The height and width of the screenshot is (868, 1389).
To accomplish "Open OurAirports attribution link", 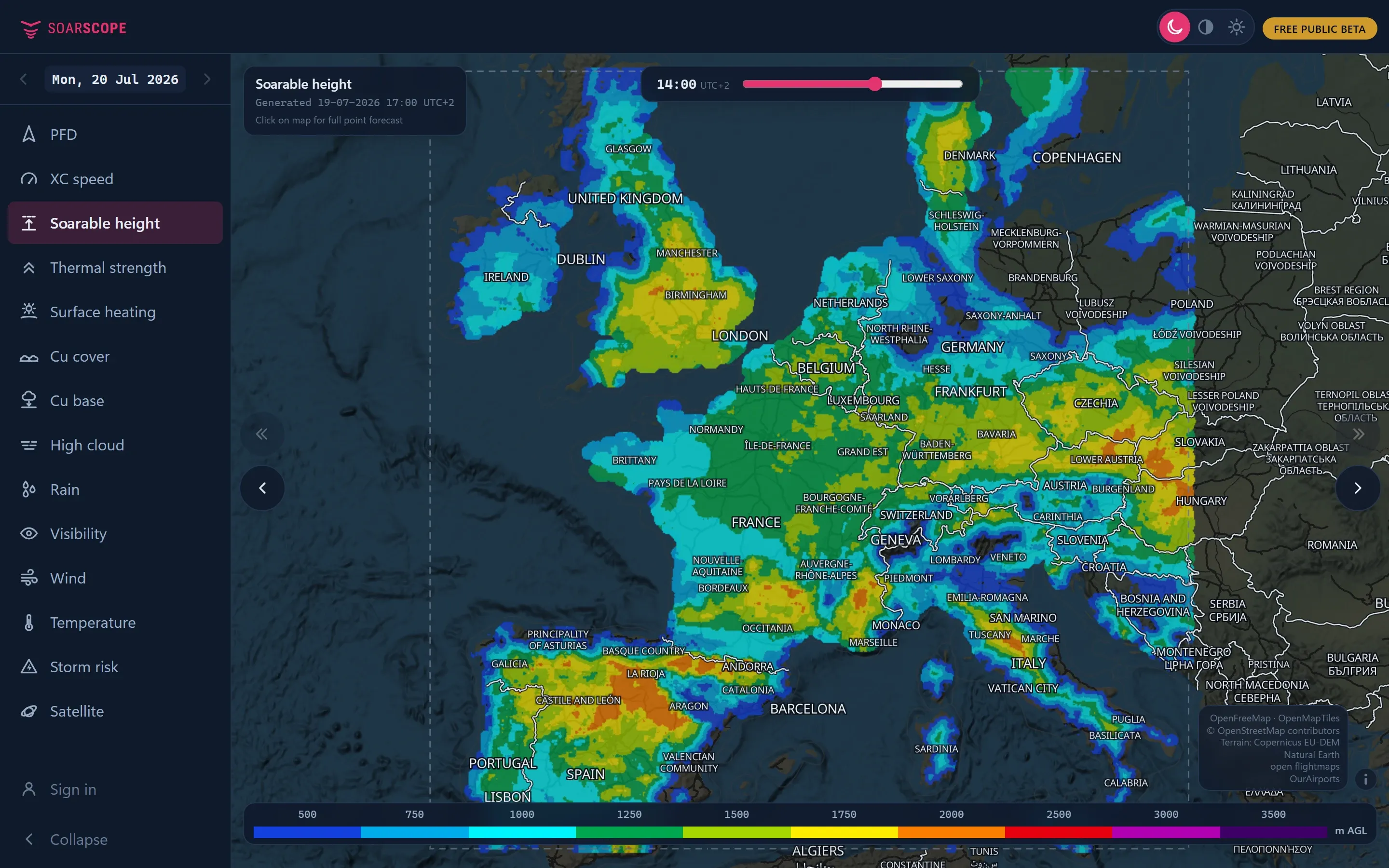I will click(1314, 779).
